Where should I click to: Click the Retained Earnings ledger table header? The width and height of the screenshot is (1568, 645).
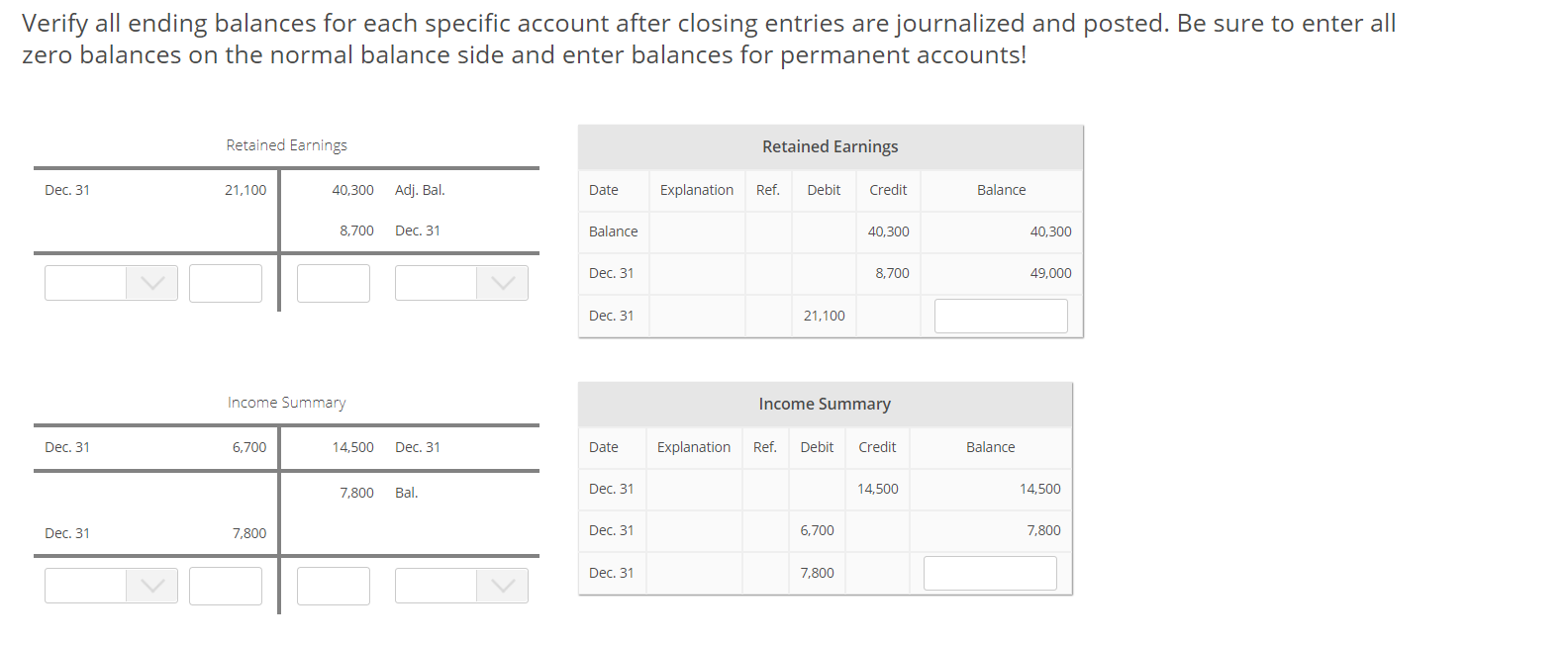(829, 146)
